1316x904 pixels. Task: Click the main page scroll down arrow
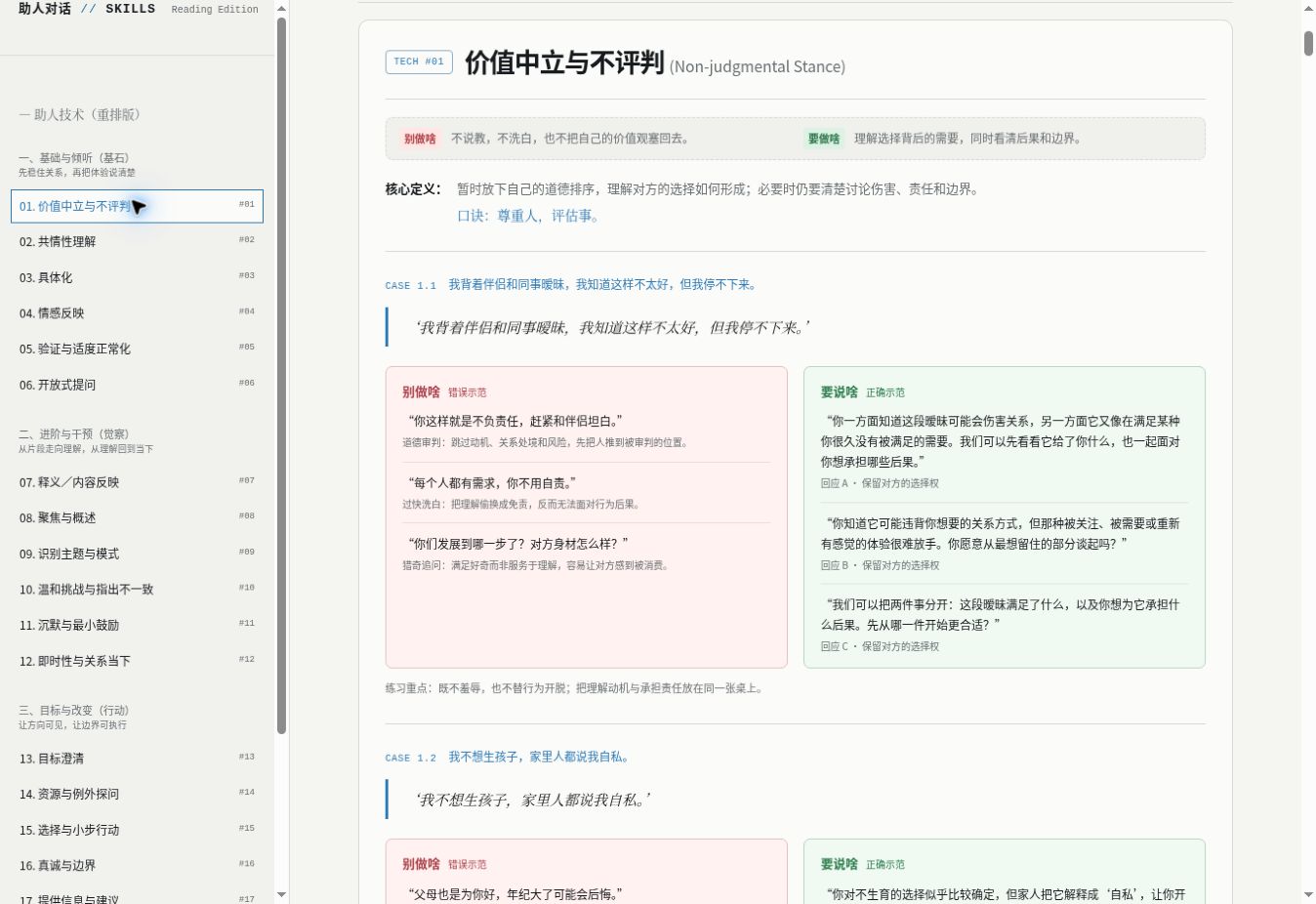1309,894
